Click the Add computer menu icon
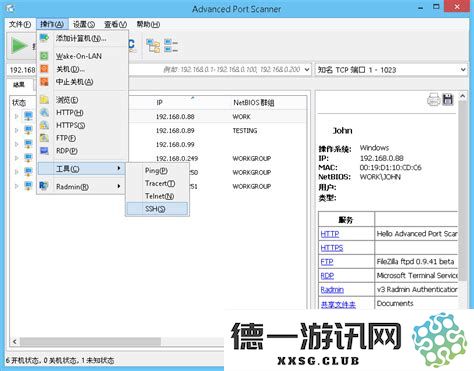This screenshot has width=474, height=371. [44, 38]
